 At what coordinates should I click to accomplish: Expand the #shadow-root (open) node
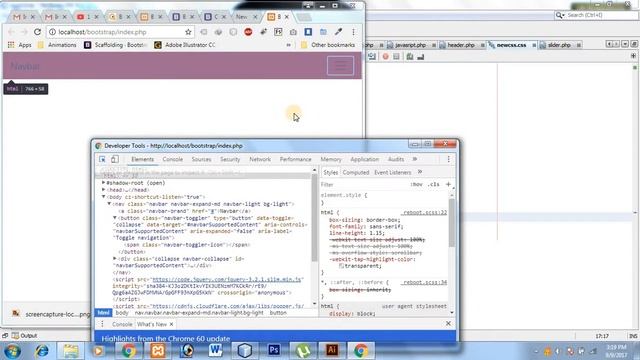click(x=104, y=183)
